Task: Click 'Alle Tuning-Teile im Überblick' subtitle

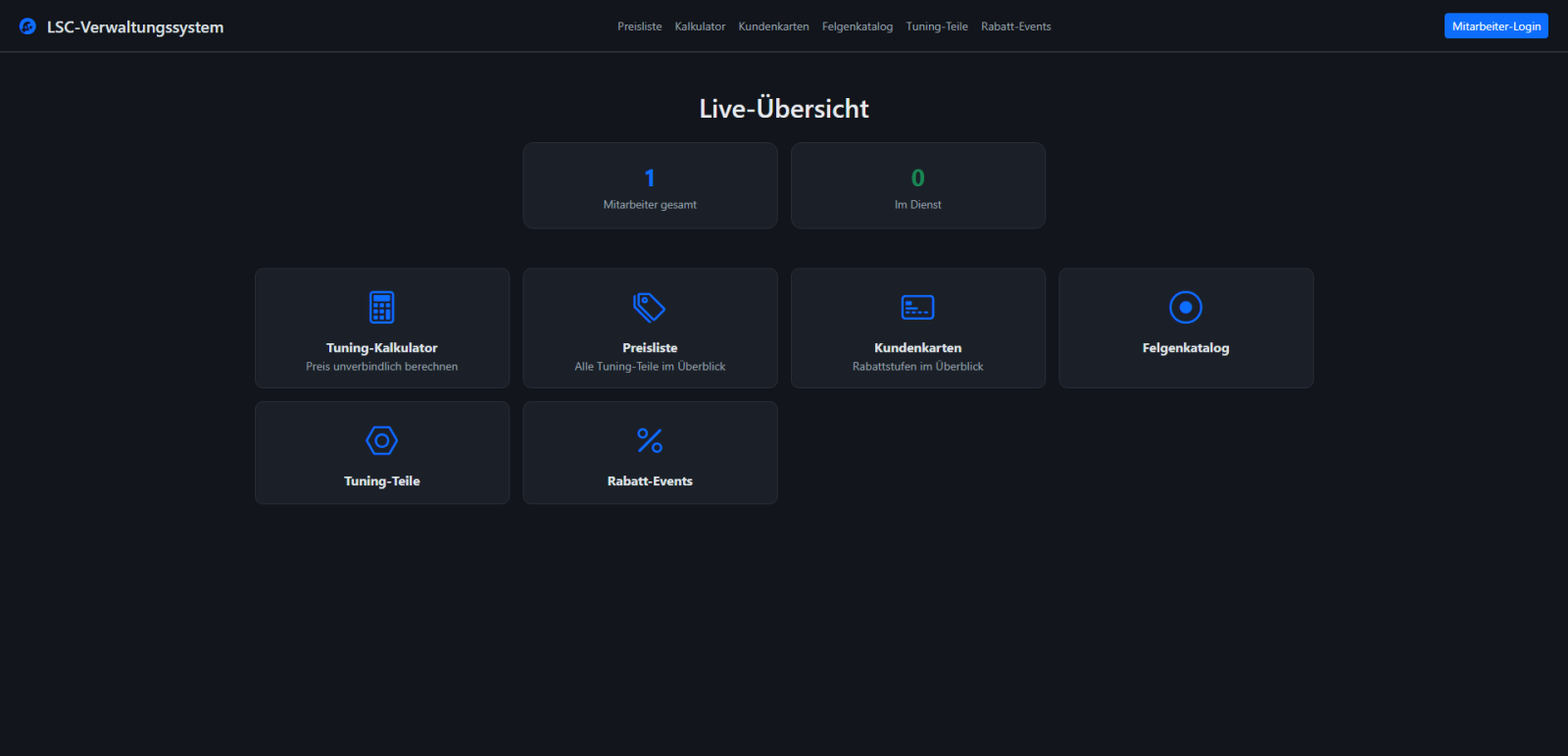Action: 650,367
